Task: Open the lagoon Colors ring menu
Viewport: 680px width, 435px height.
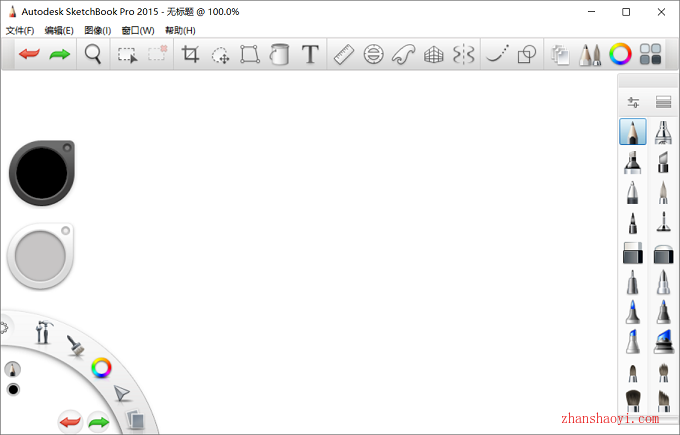Action: 101,368
